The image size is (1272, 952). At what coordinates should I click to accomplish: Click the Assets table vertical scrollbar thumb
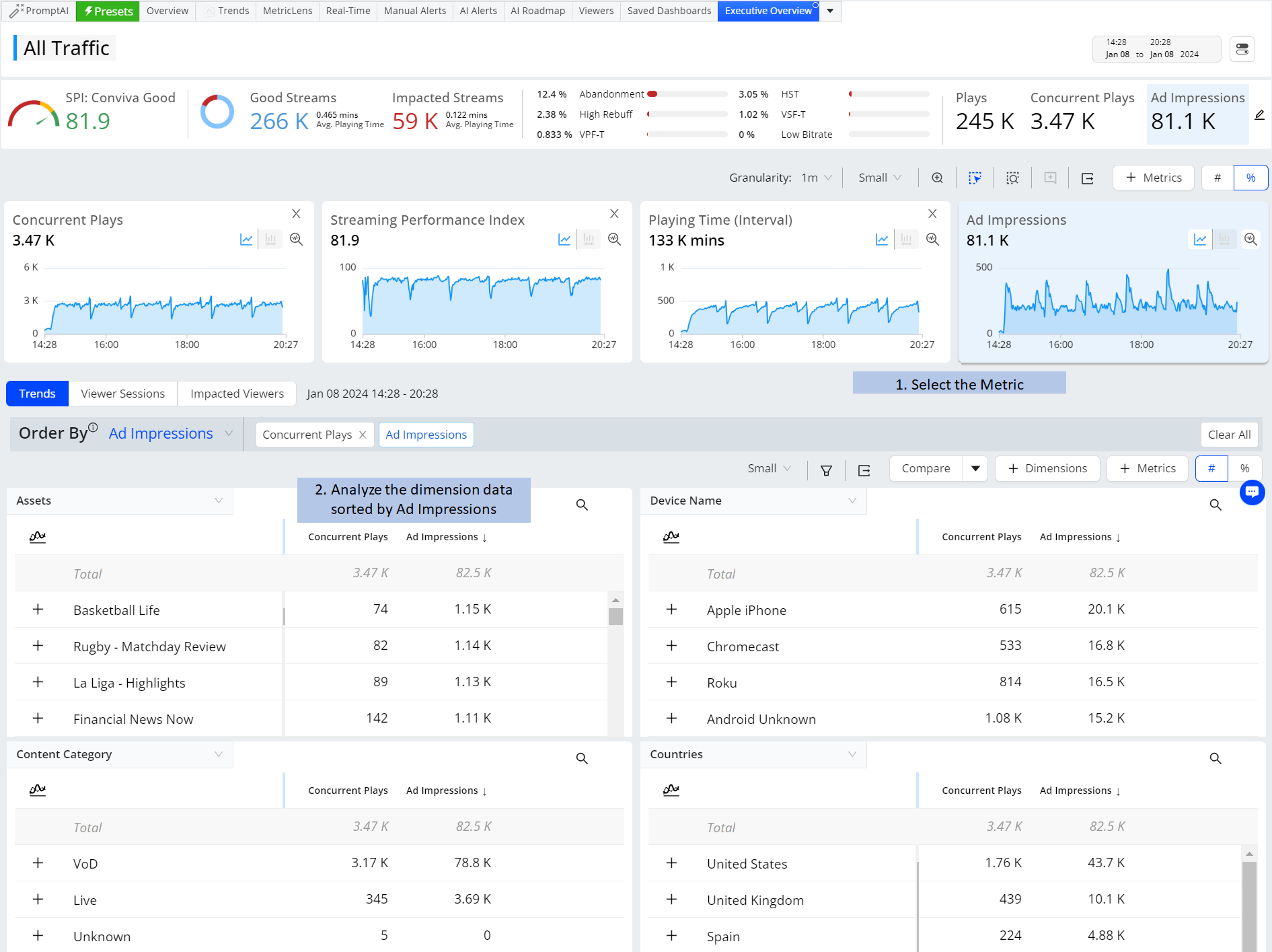(x=615, y=616)
